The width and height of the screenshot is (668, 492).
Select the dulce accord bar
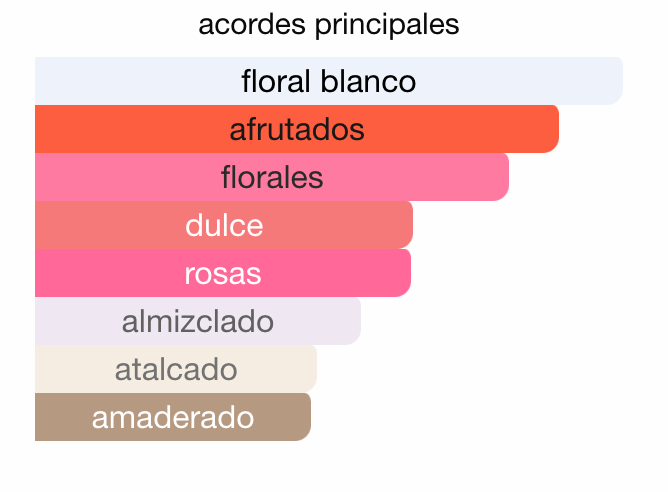(x=100, y=225)
